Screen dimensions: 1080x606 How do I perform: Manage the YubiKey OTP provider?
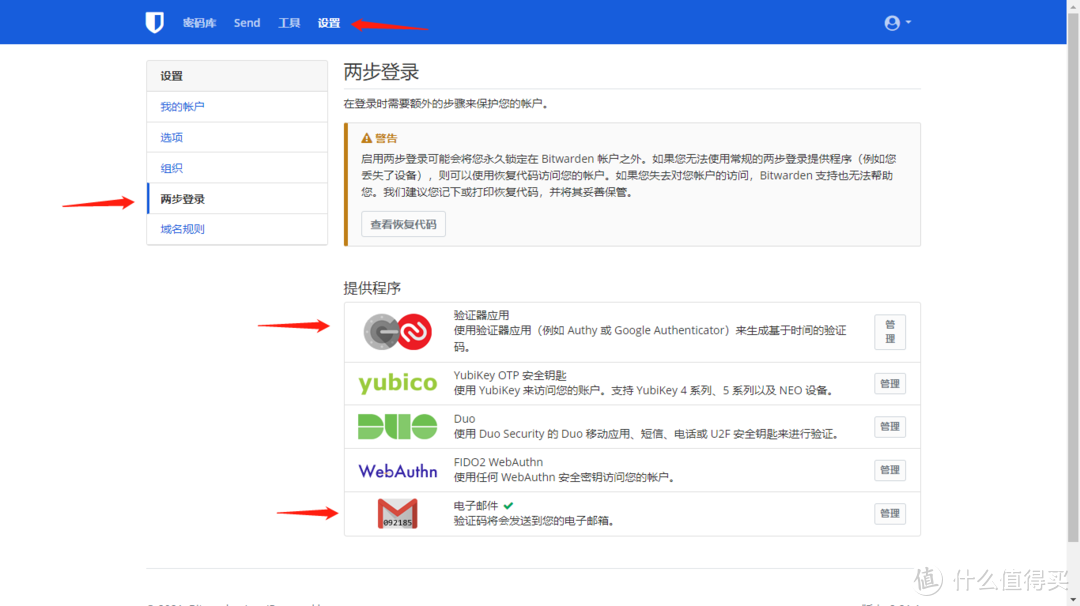tap(889, 383)
